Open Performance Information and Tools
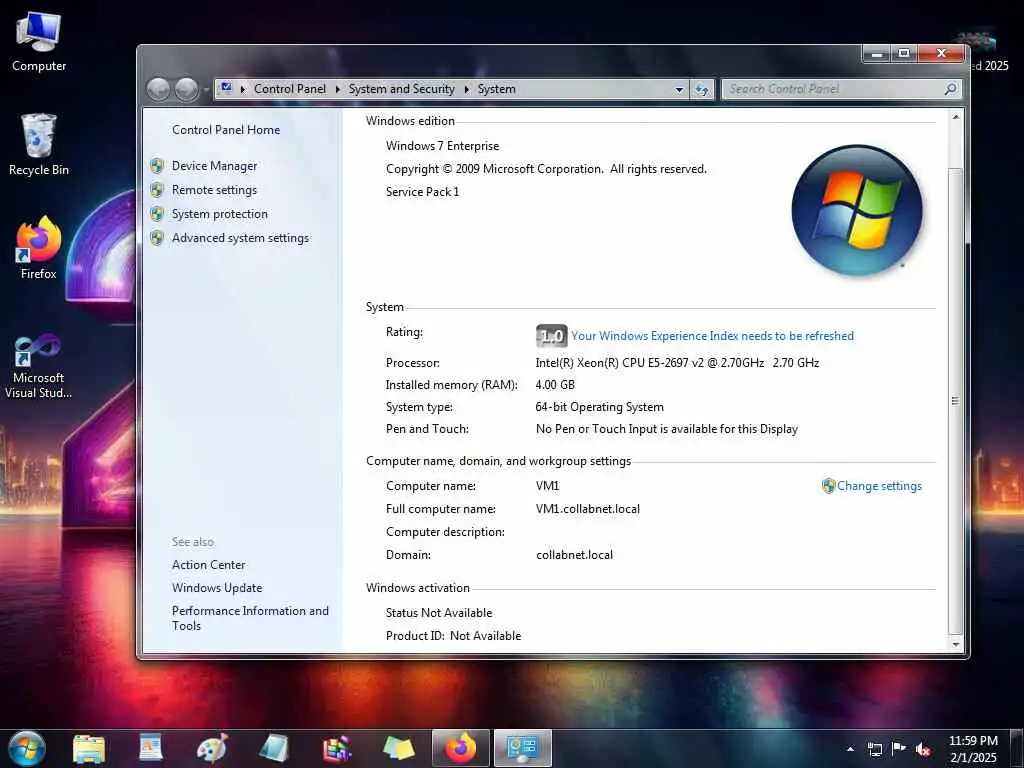Viewport: 1024px width, 768px height. [x=250, y=618]
